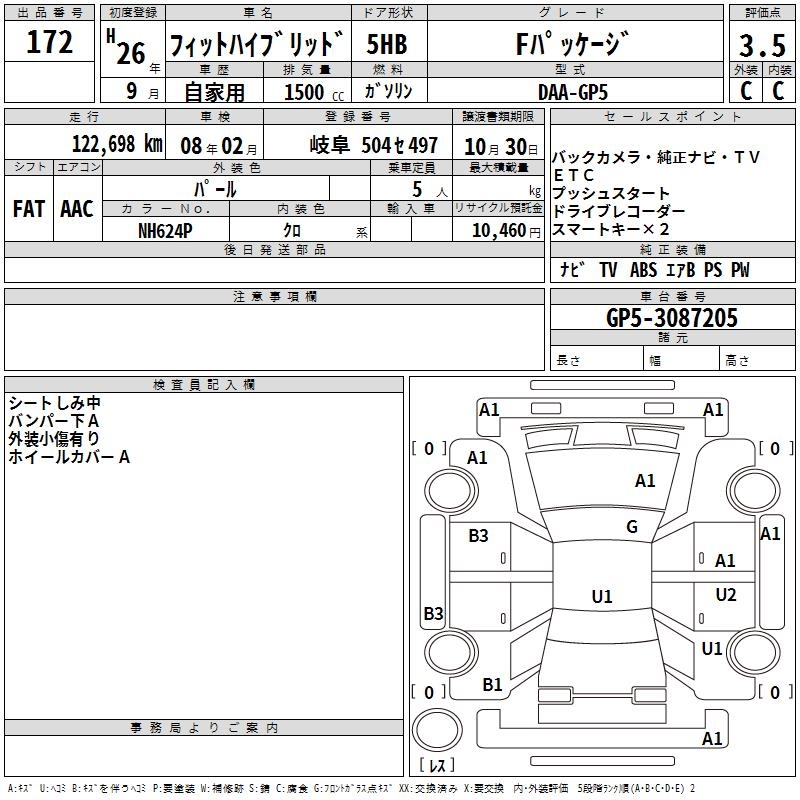Image resolution: width=800 pixels, height=800 pixels.
Task: Click the damage code legend line
Action: pyautogui.click(x=352, y=789)
